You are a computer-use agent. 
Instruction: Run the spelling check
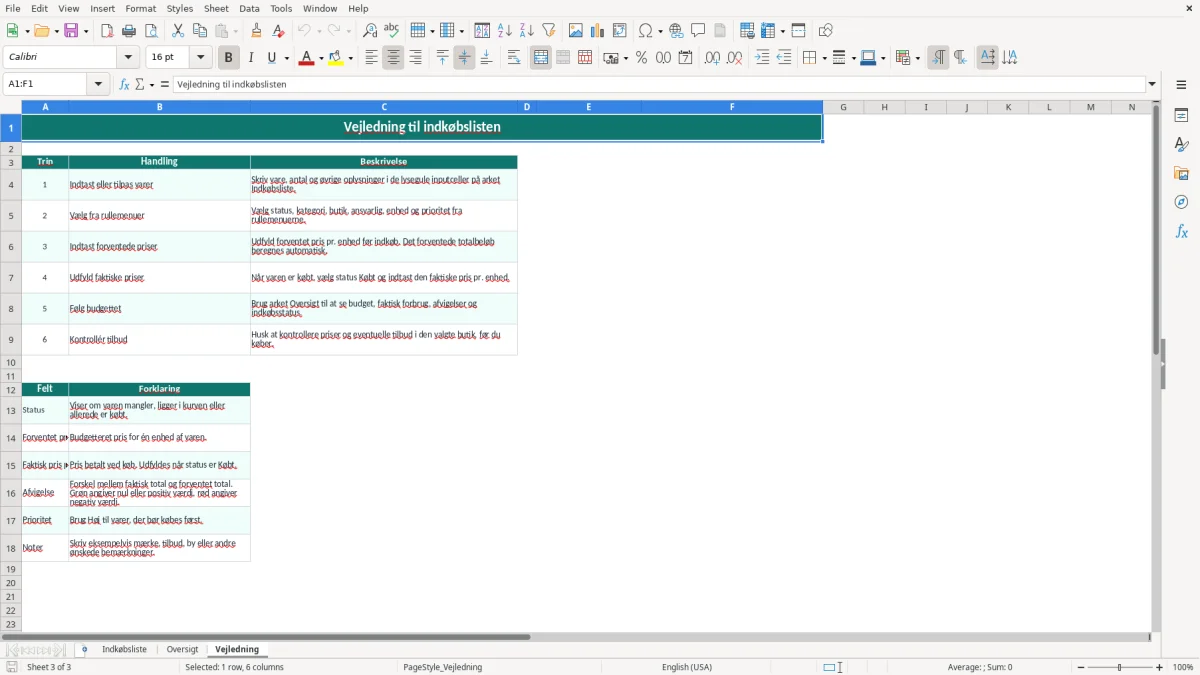392,31
